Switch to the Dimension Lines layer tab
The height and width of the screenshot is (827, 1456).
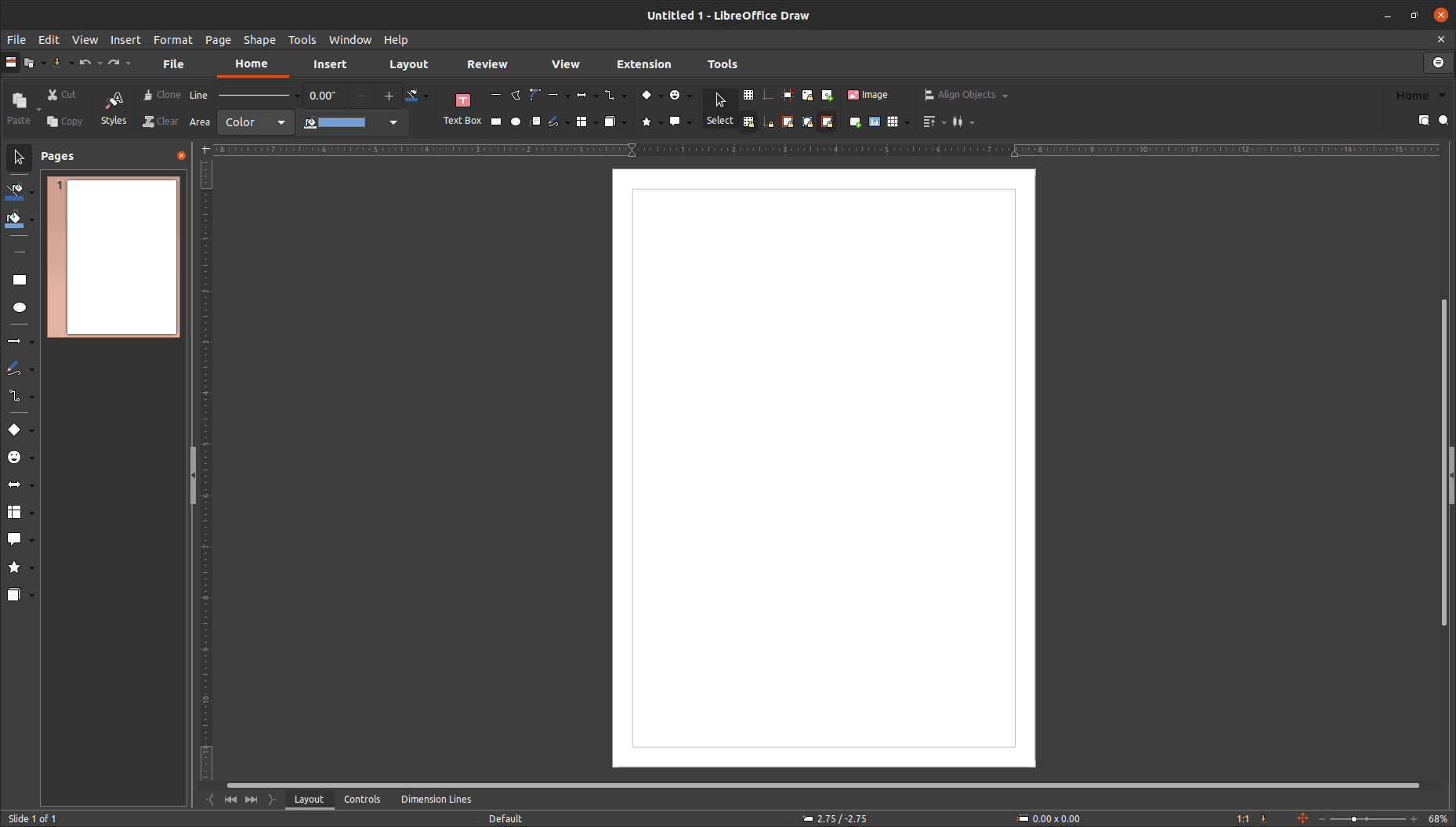click(x=436, y=799)
